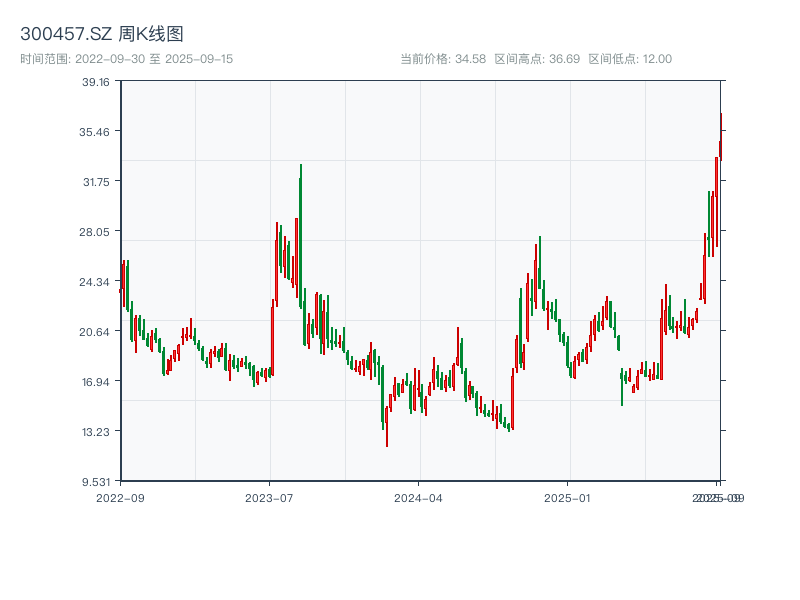Click the 当前价格: 34.58 label
Image resolution: width=800 pixels, height=600 pixels.
click(443, 59)
